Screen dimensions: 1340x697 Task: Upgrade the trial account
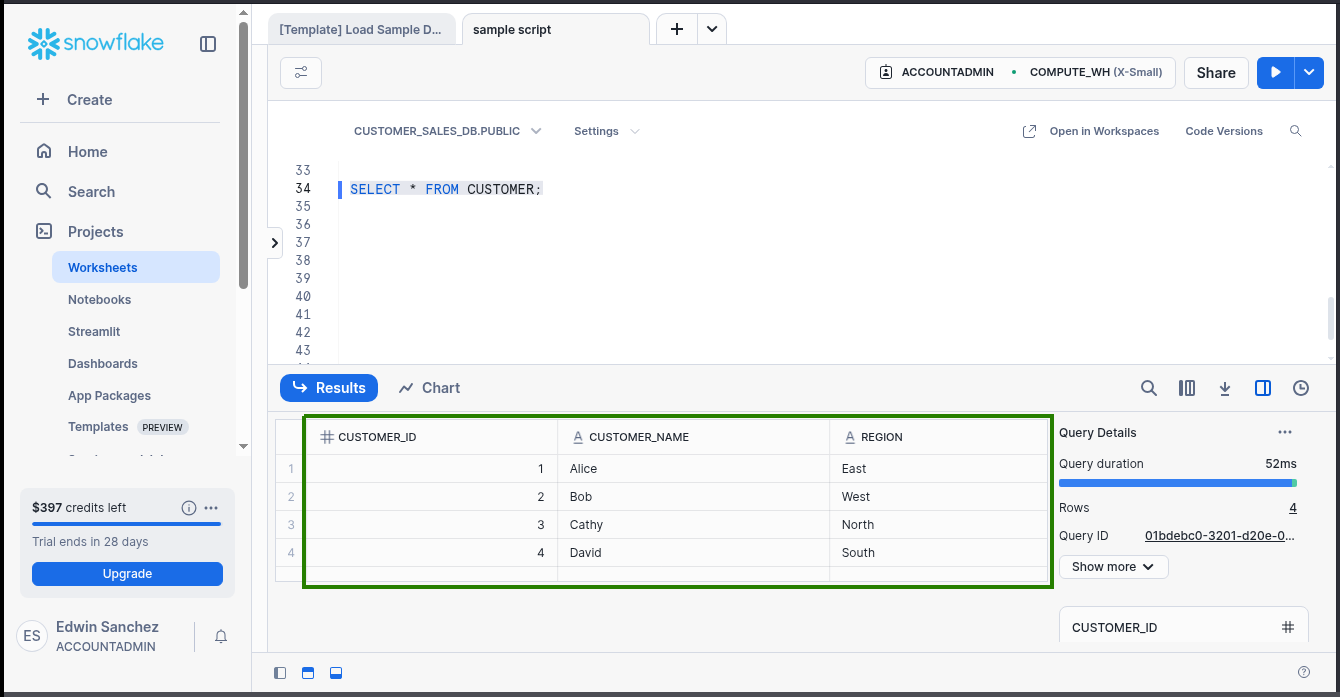point(127,573)
